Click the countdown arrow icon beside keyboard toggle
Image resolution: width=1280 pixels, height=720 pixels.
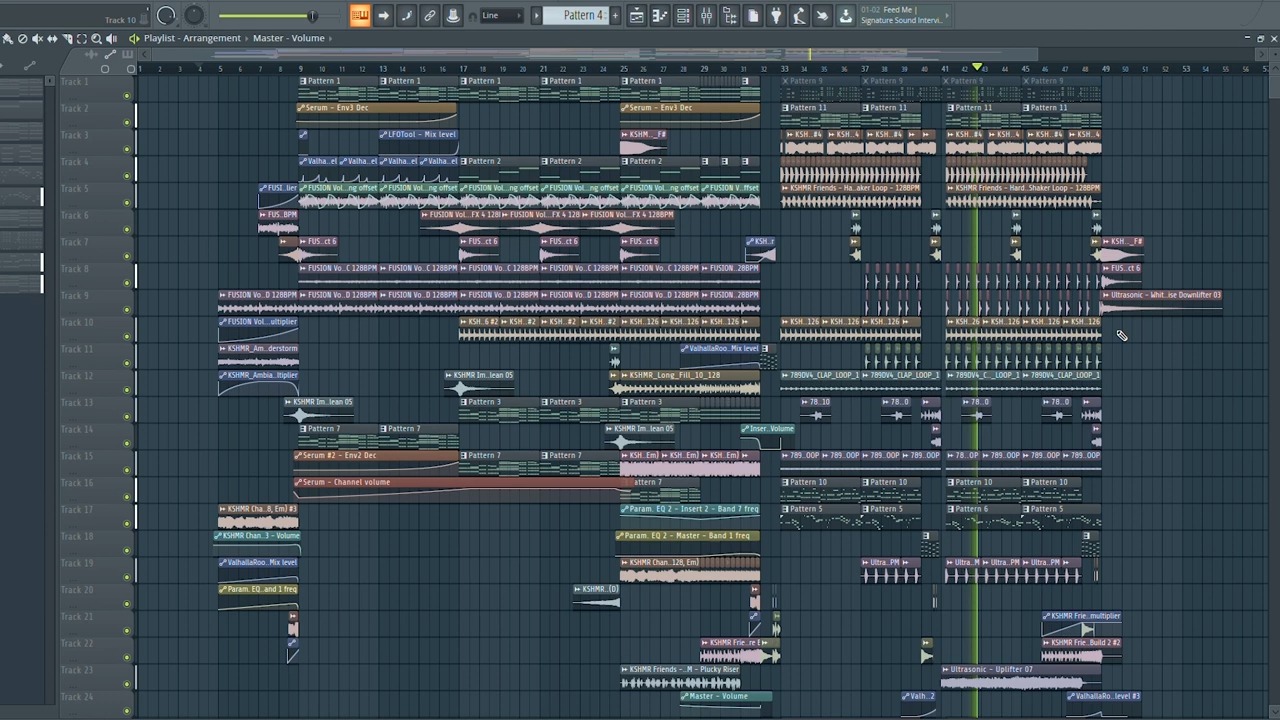tap(383, 15)
